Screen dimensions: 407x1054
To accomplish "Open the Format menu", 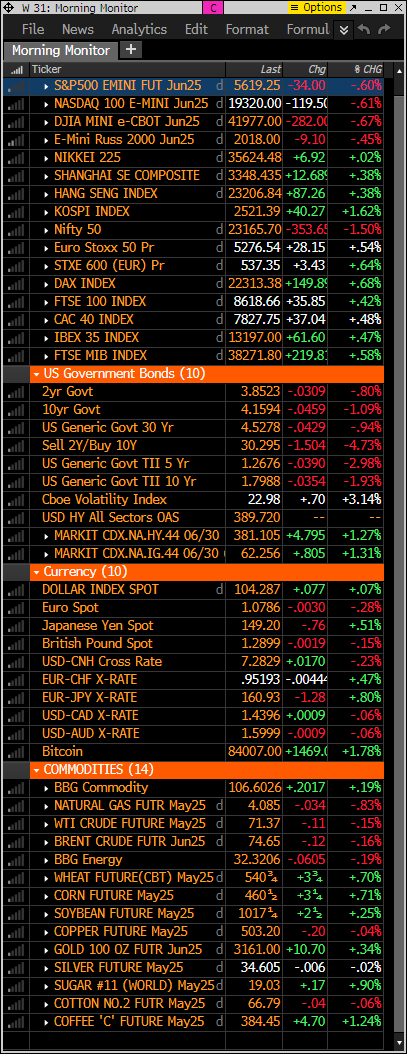I will (247, 30).
